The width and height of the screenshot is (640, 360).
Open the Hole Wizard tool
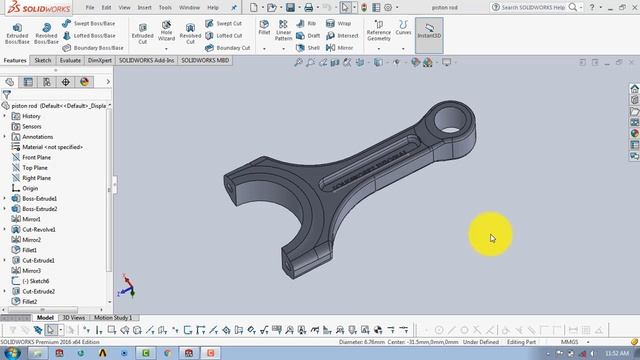(x=166, y=31)
